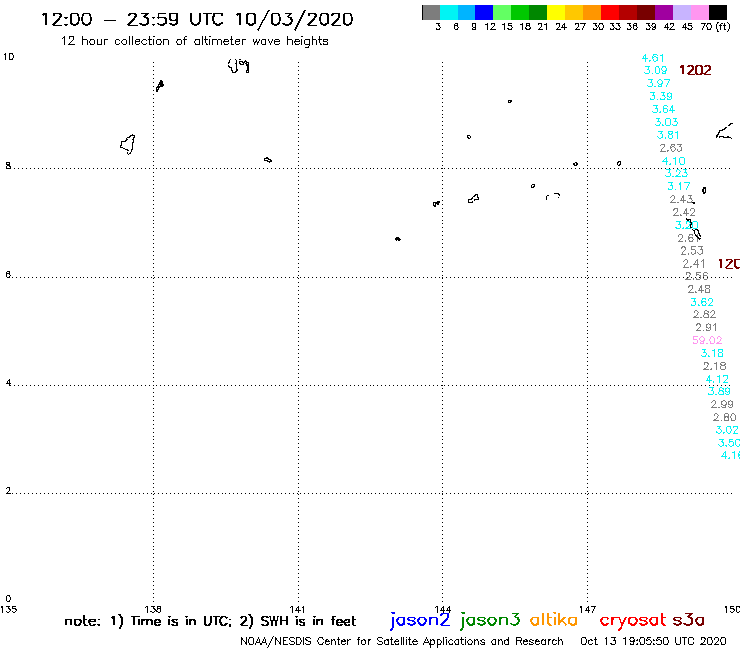Click the purple swatch in the legend

(x=664, y=12)
